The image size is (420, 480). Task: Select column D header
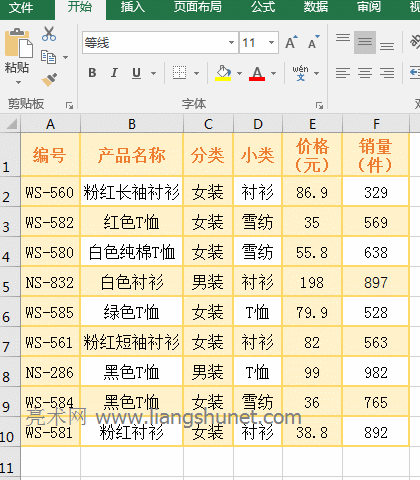click(x=258, y=124)
